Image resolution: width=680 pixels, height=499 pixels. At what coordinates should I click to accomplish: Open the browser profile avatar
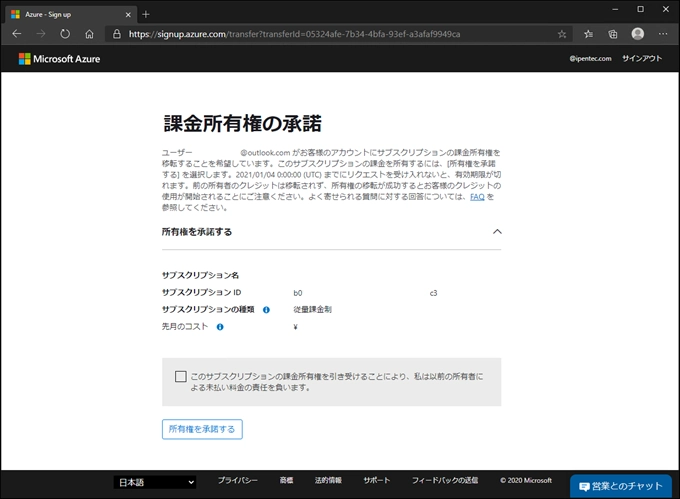(638, 34)
